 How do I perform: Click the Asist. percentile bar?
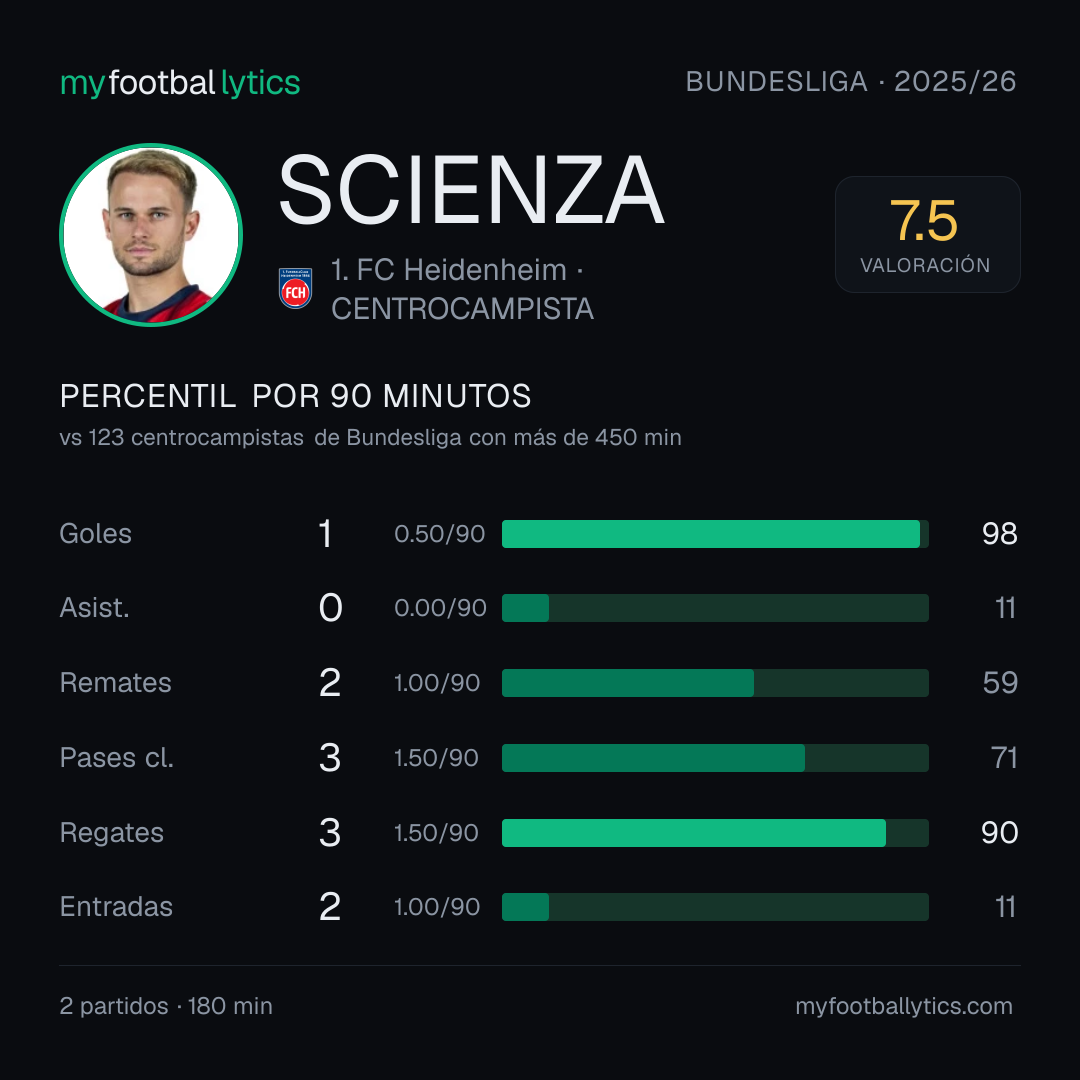tap(715, 608)
